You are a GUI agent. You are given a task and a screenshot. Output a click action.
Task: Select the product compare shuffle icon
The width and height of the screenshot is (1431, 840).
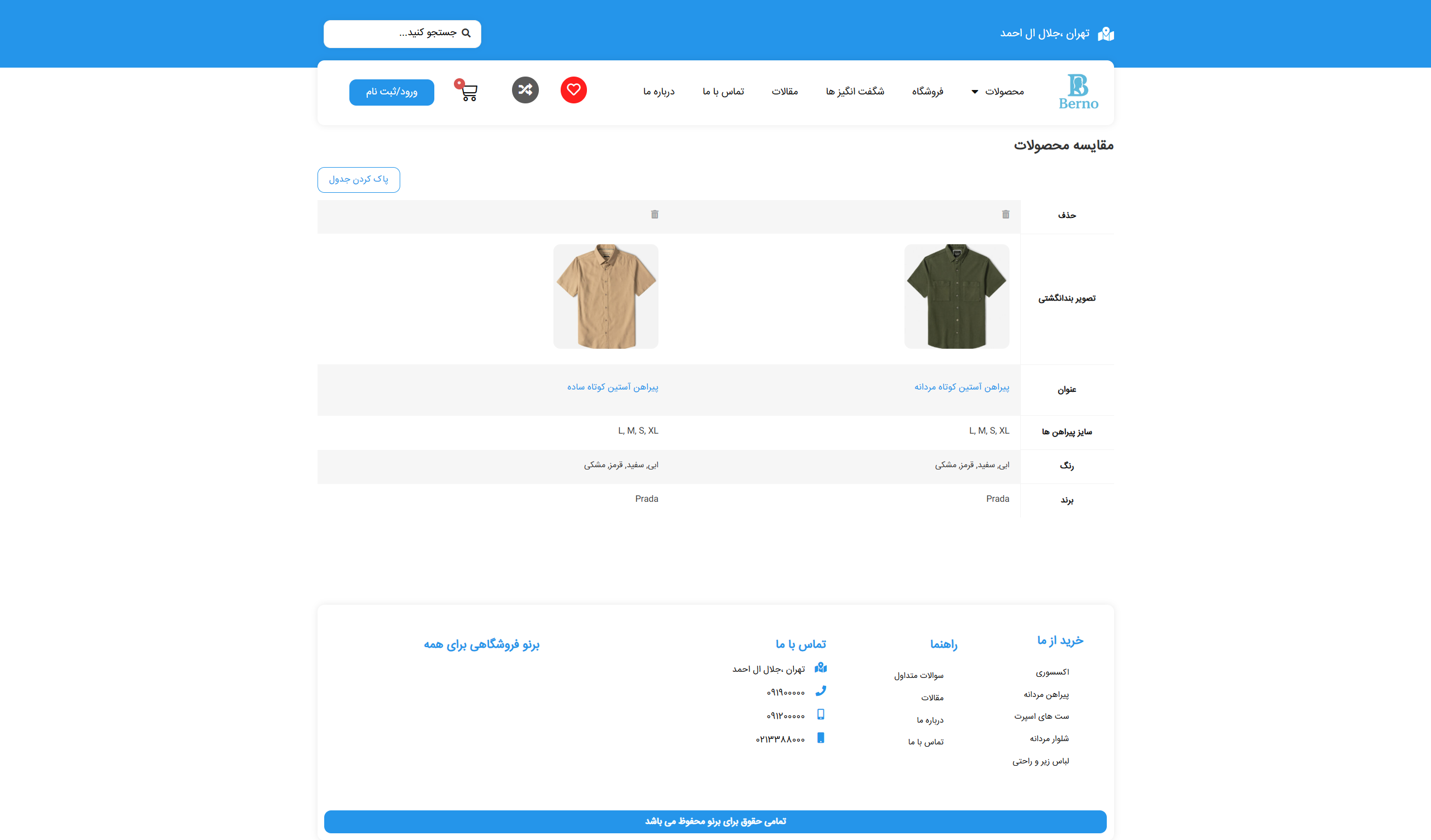pyautogui.click(x=525, y=89)
